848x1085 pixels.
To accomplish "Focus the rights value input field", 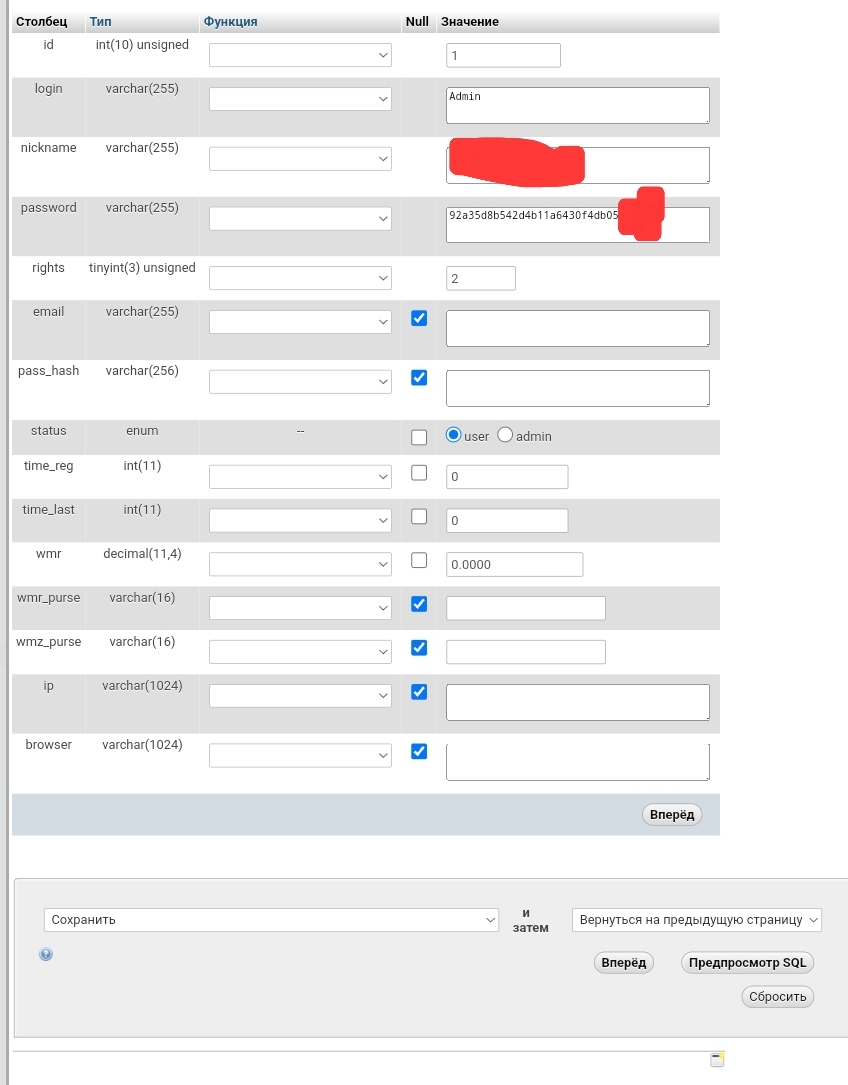I will [480, 278].
